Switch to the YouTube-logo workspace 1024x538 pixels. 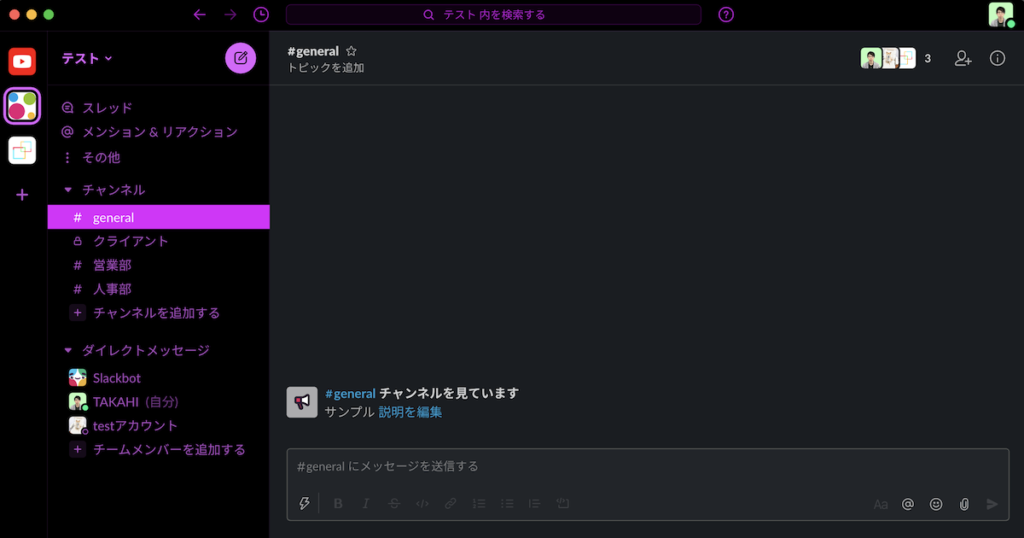point(22,61)
